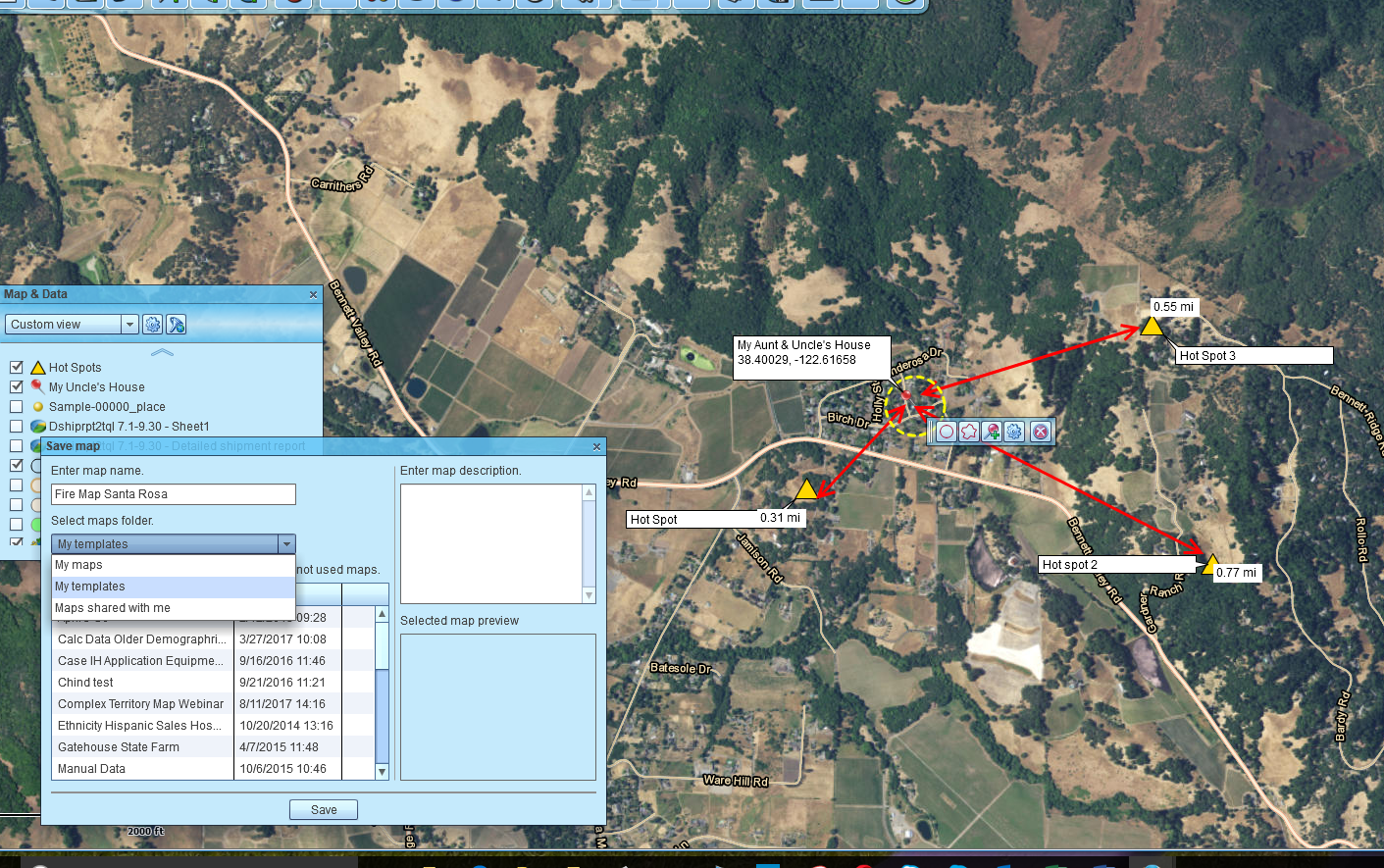Screen dimensions: 1384x868
Task: Select Complex Territory Map Webinar row
Action: click(x=212, y=704)
